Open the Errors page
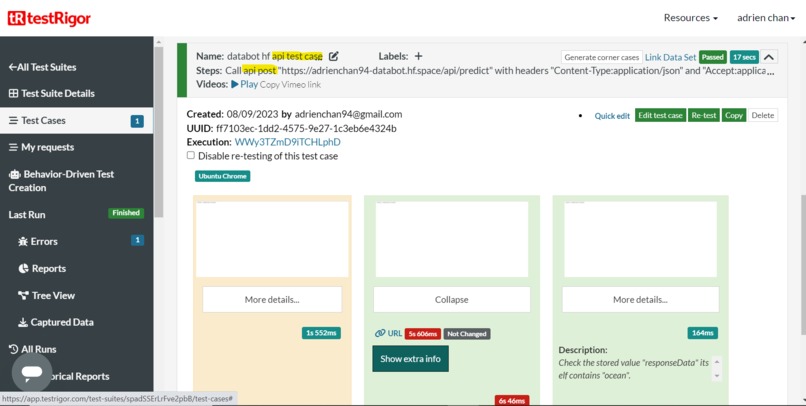Viewport: 806px width, 406px height. (x=38, y=242)
